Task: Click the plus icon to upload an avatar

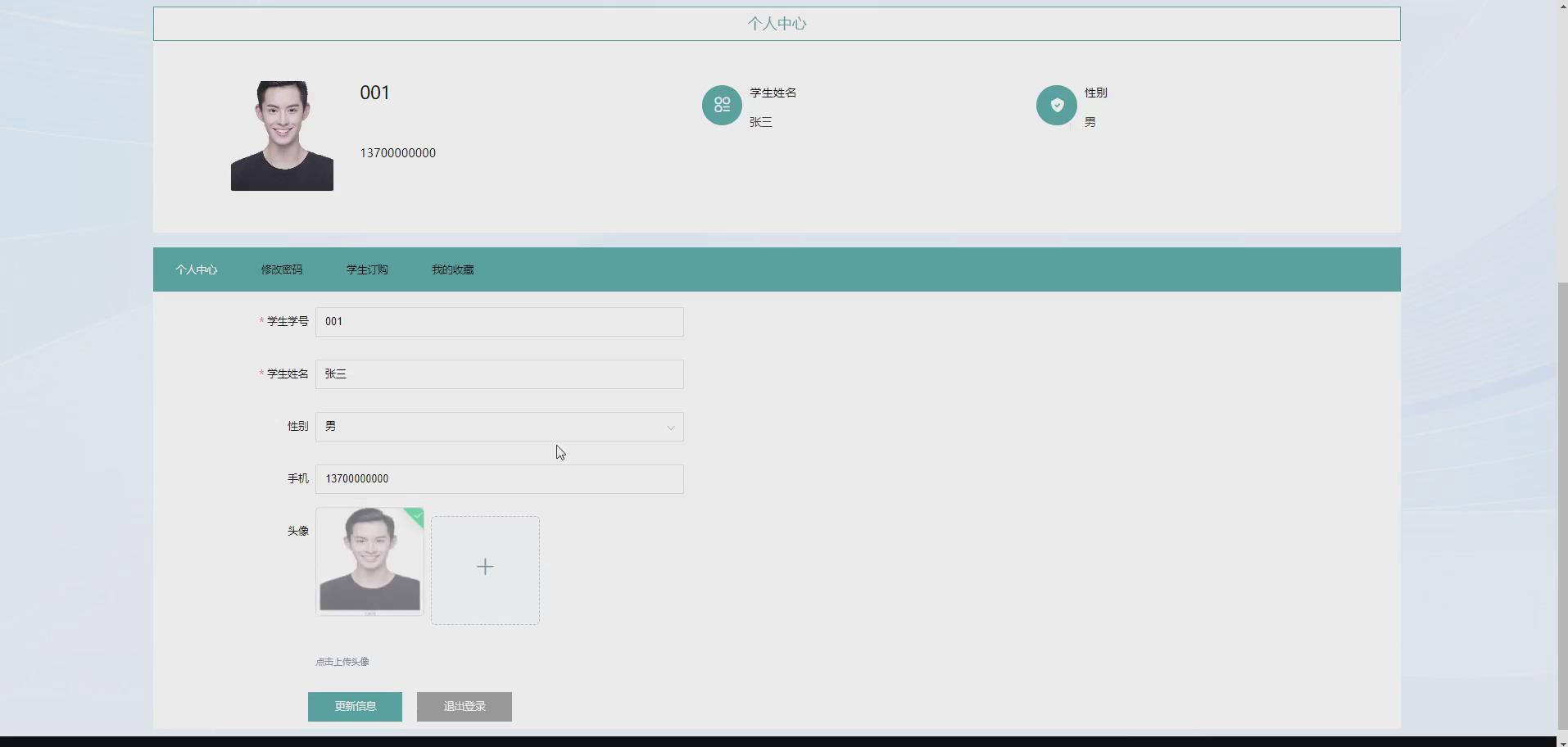Action: click(x=485, y=567)
